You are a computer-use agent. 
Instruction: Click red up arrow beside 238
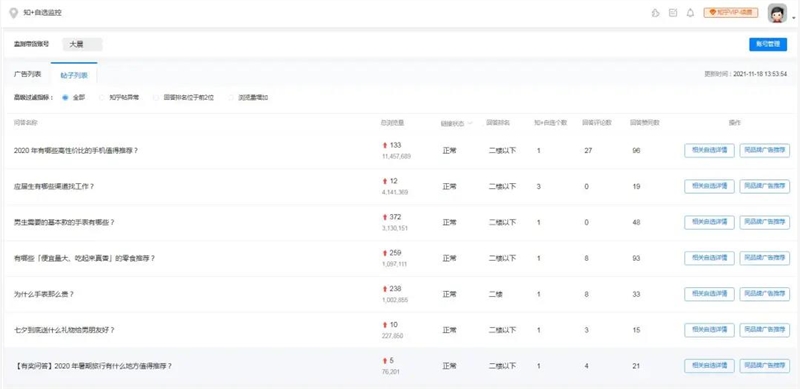[x=385, y=289]
